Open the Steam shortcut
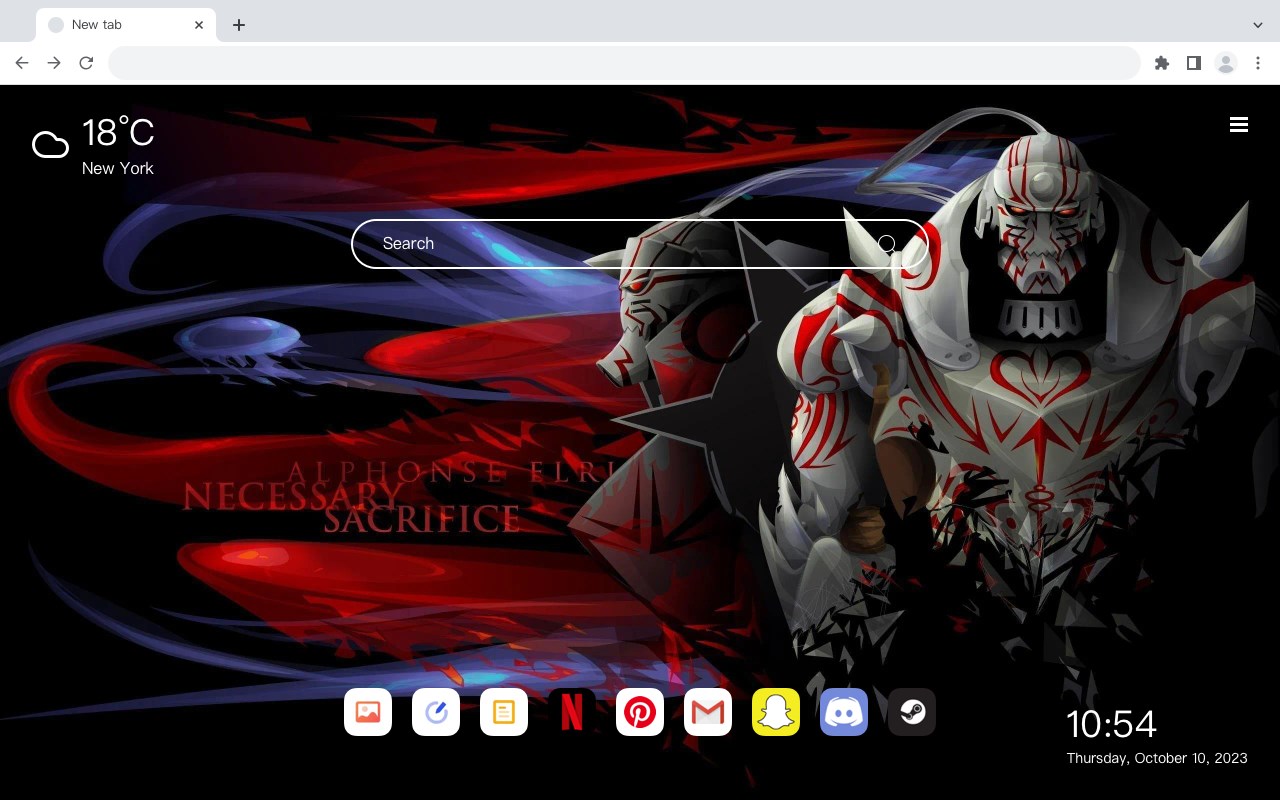 coord(912,712)
